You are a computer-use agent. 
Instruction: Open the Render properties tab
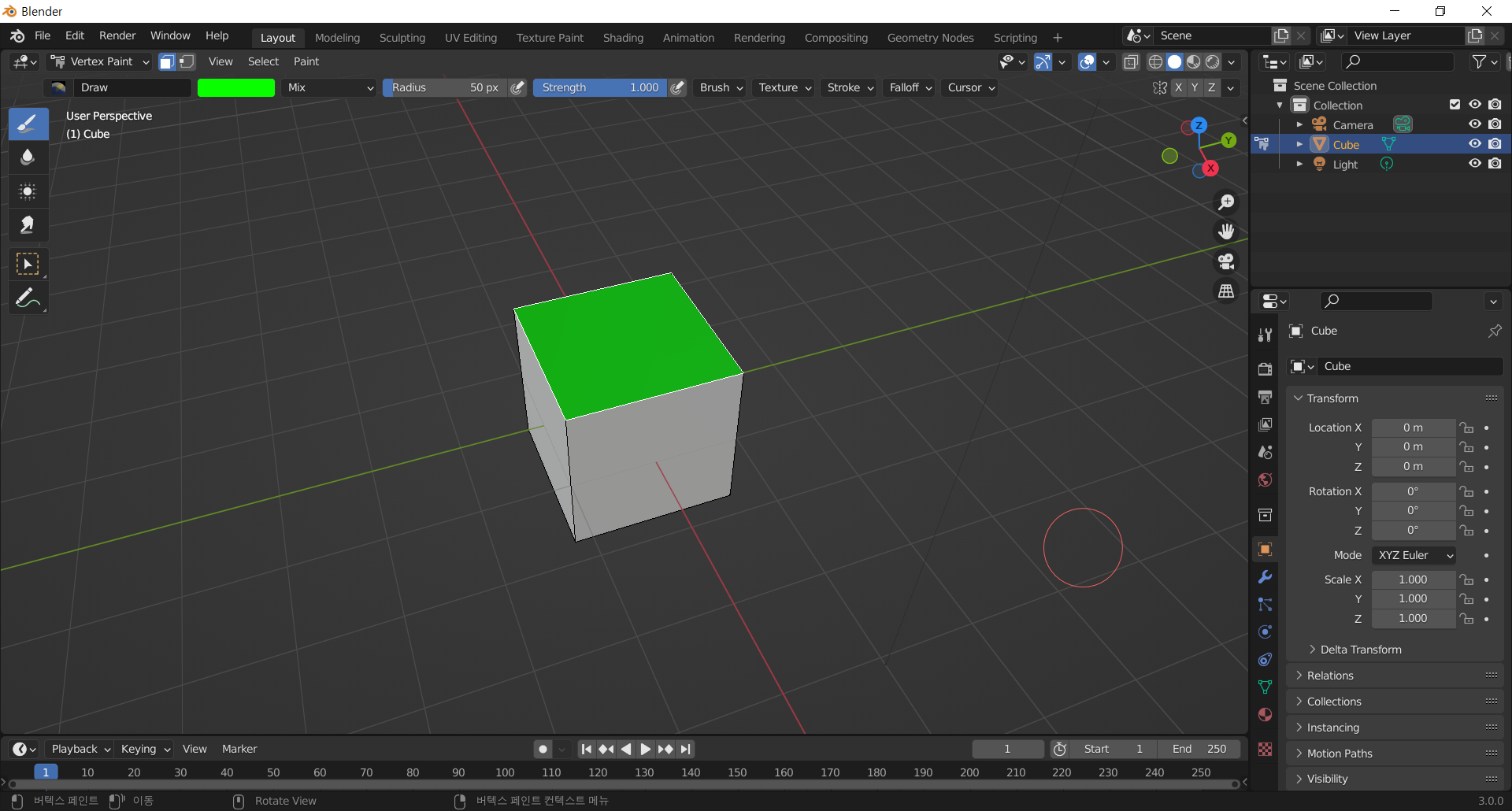(1266, 369)
